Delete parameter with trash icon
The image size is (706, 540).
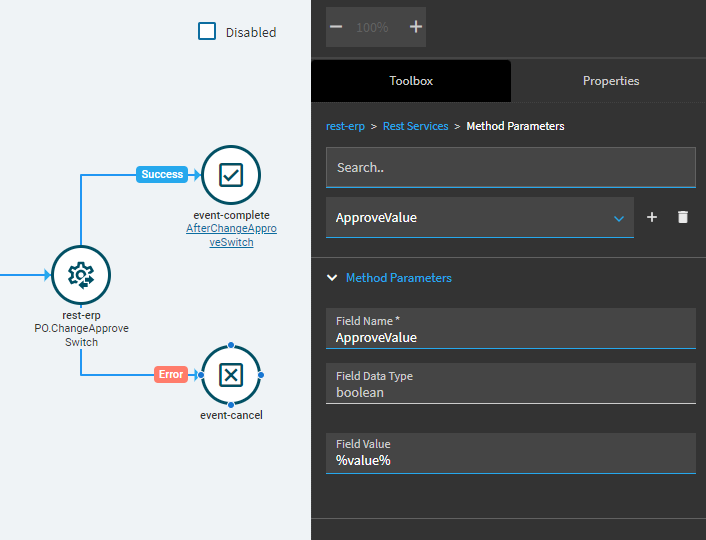click(683, 217)
